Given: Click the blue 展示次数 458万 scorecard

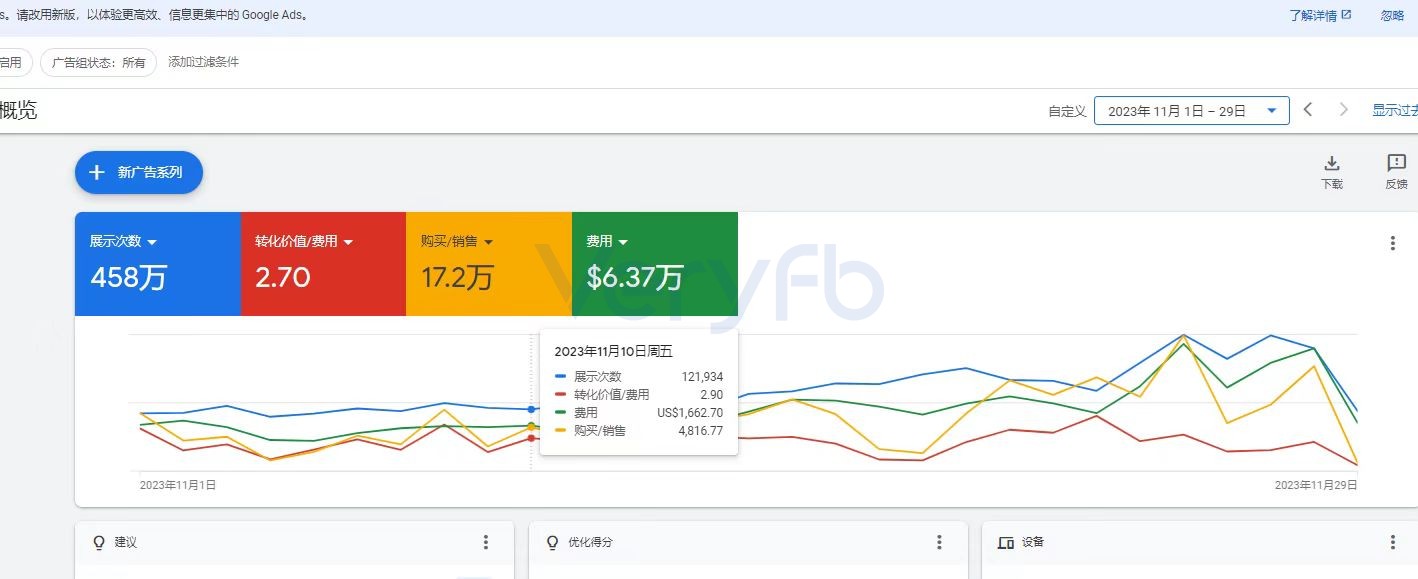Looking at the screenshot, I should click(x=157, y=264).
